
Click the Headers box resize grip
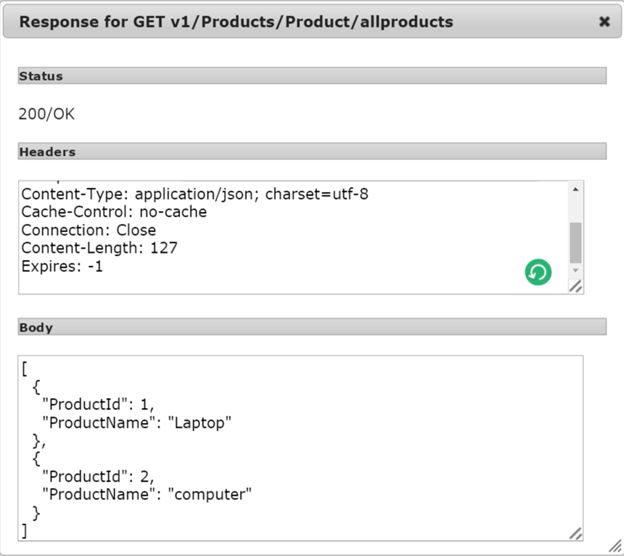click(575, 286)
